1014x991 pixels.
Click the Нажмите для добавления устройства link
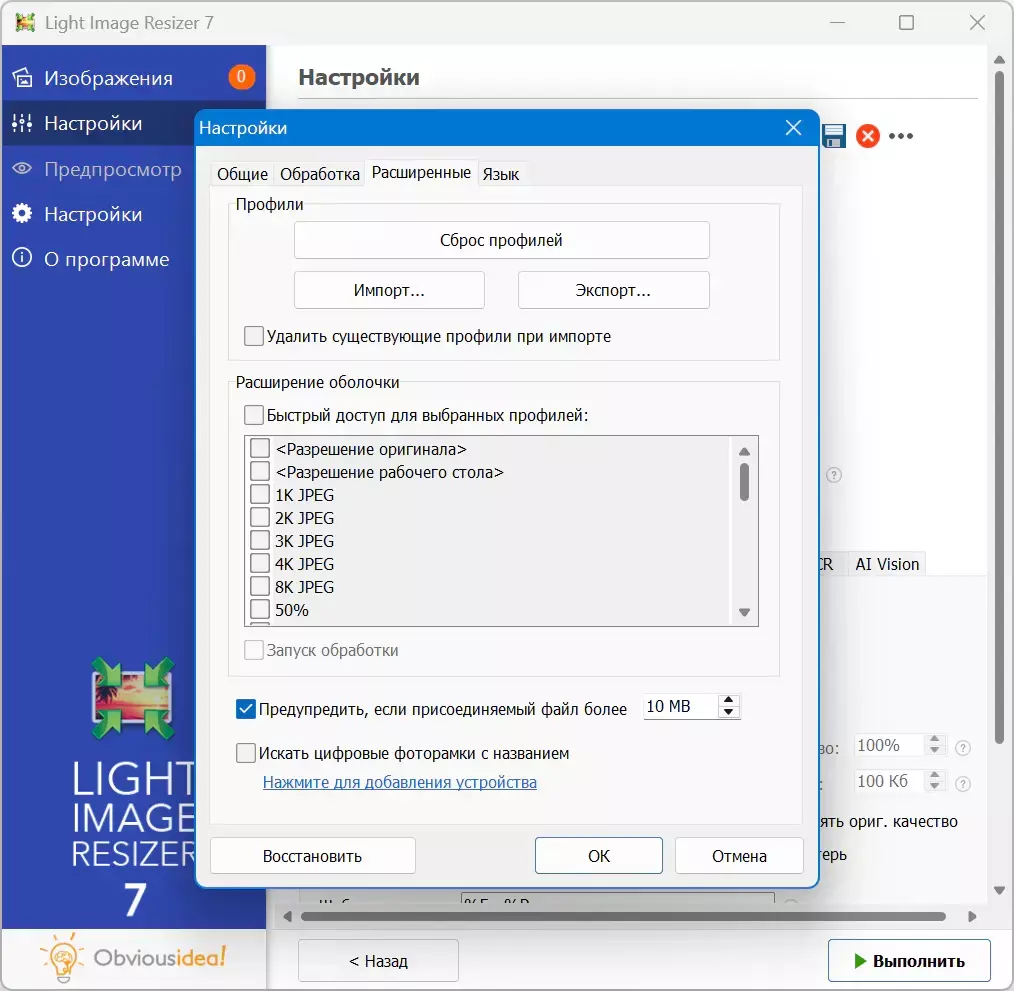tap(399, 782)
